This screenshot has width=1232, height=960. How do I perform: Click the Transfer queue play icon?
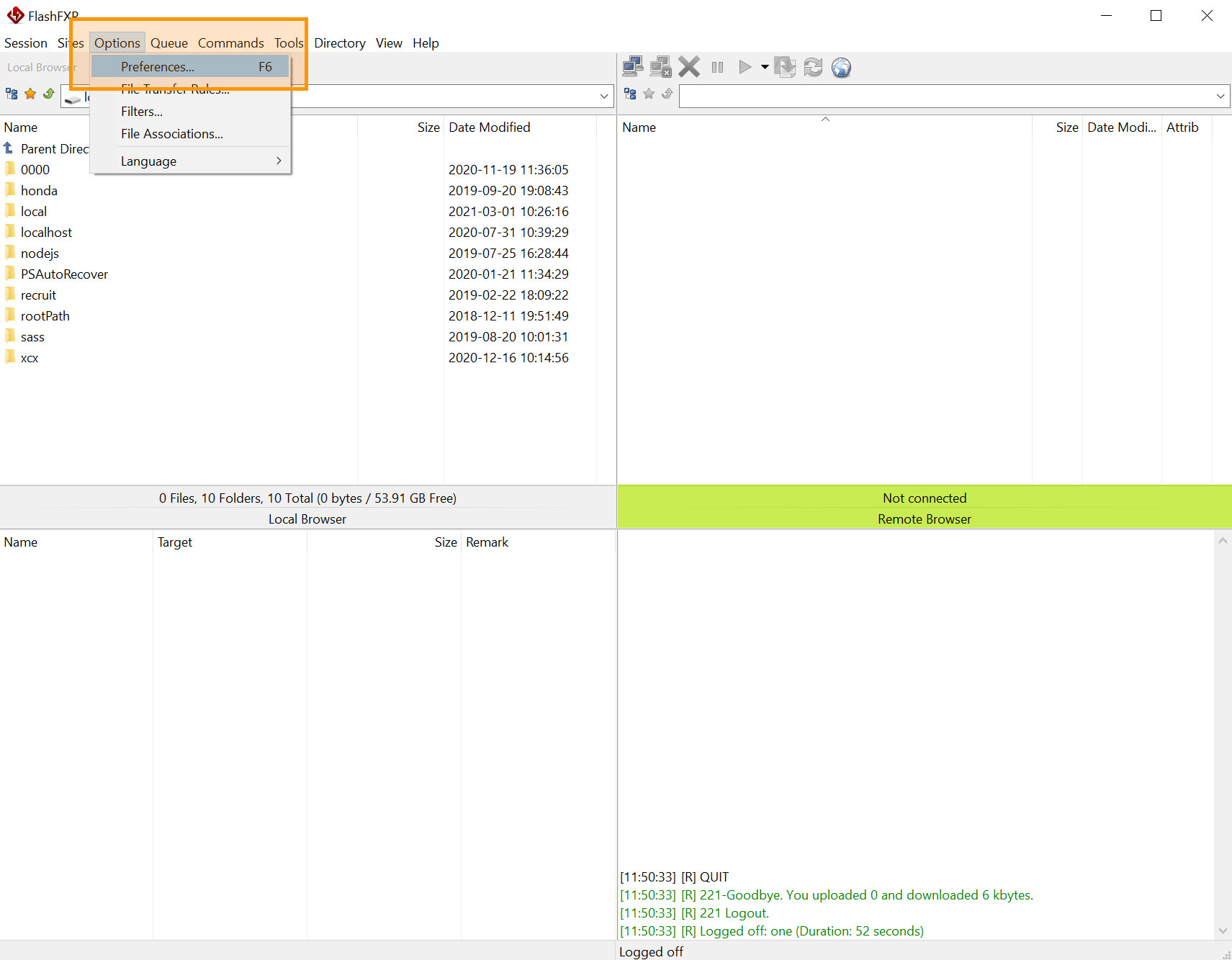(745, 67)
